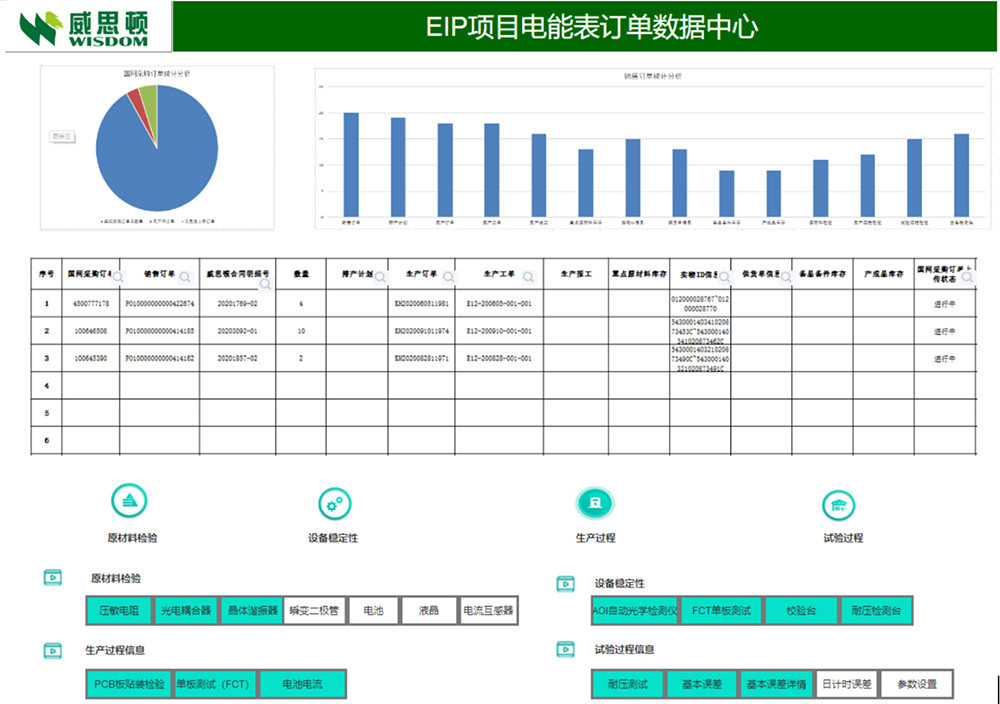Viewport: 1000px width, 704px height.
Task: Click the tallest first bar in sales chart
Action: coord(351,165)
